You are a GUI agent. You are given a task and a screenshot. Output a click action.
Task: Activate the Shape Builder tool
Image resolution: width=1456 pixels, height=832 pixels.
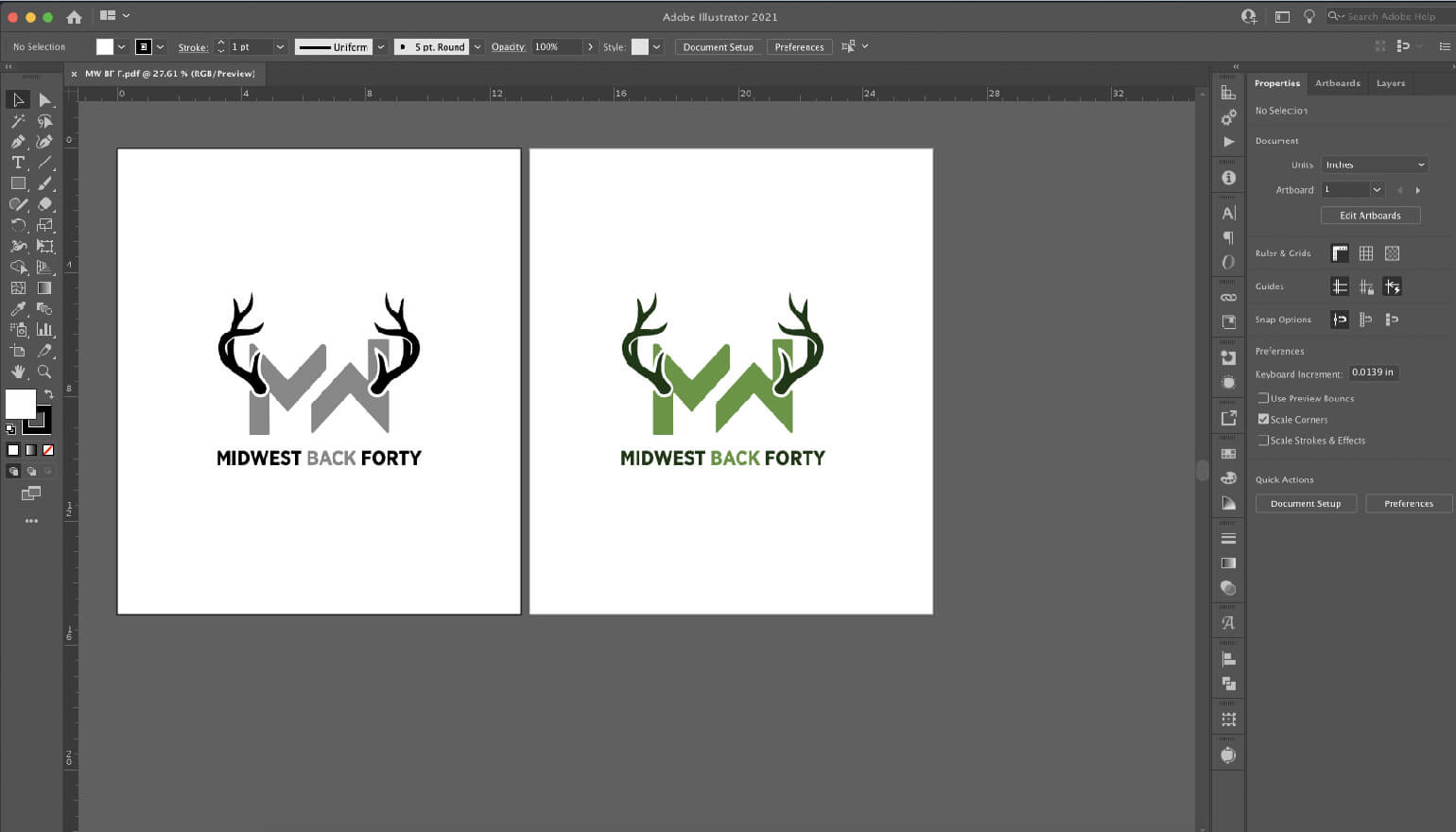tap(18, 267)
